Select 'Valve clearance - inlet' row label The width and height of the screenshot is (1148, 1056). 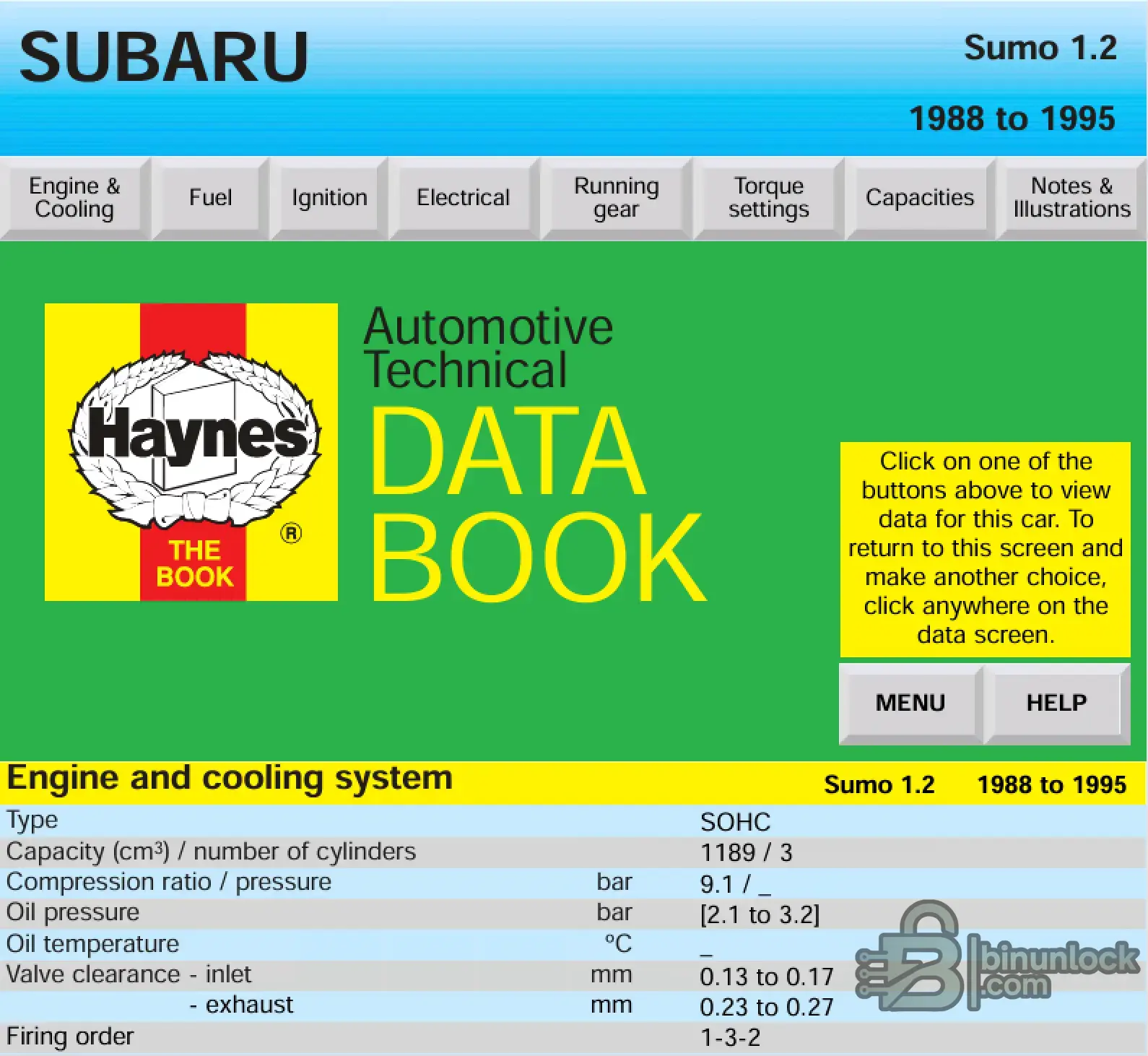tap(129, 975)
